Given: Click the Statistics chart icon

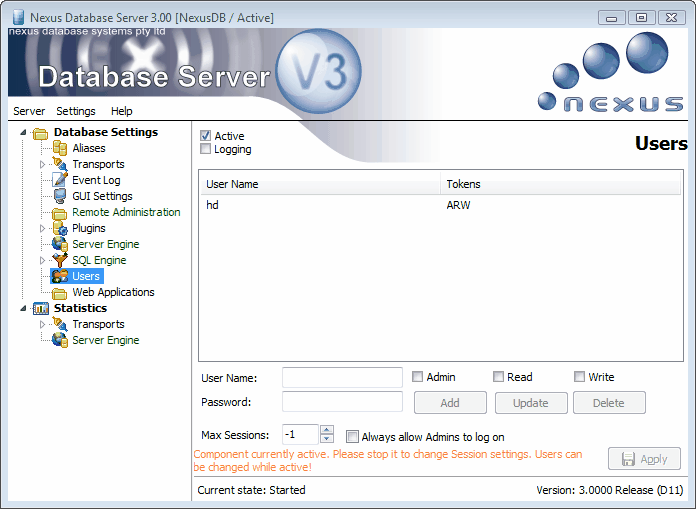Looking at the screenshot, I should [x=41, y=308].
